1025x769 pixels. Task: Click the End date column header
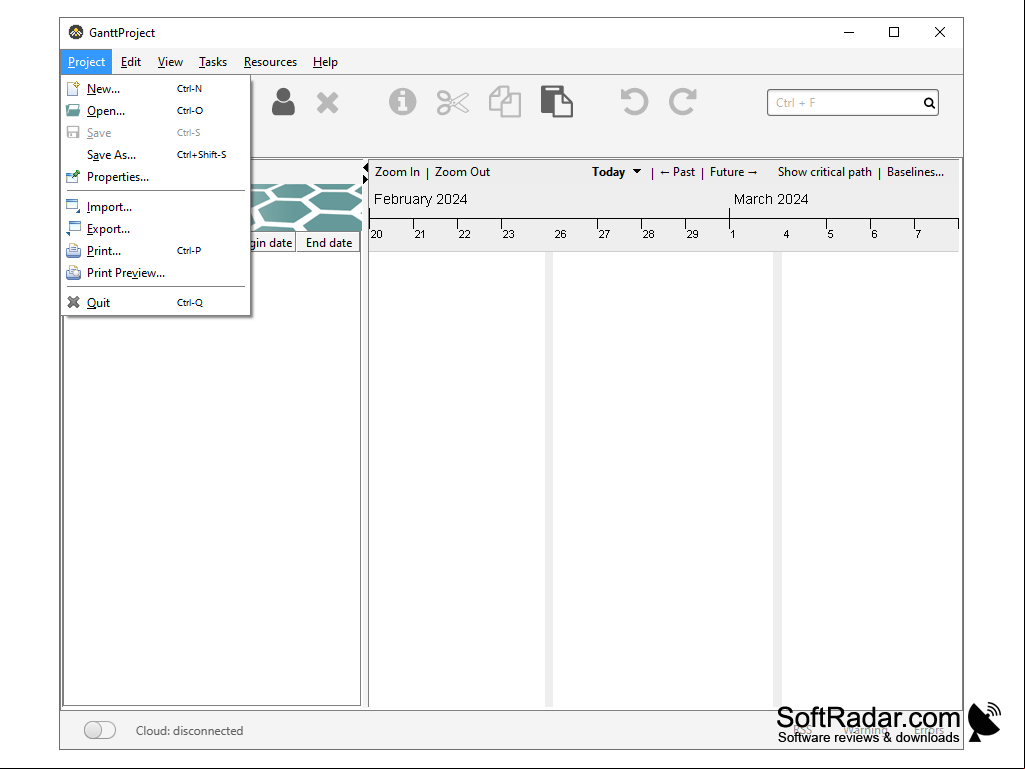[328, 243]
